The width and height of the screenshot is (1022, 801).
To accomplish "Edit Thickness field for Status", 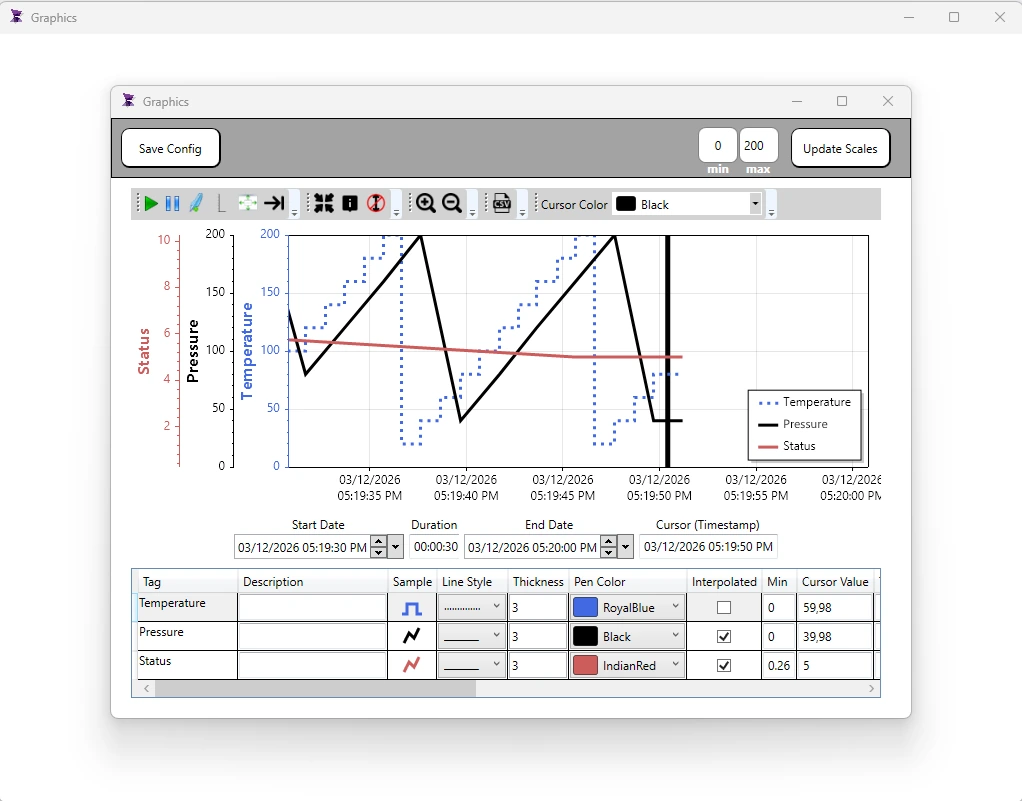I will pyautogui.click(x=538, y=665).
